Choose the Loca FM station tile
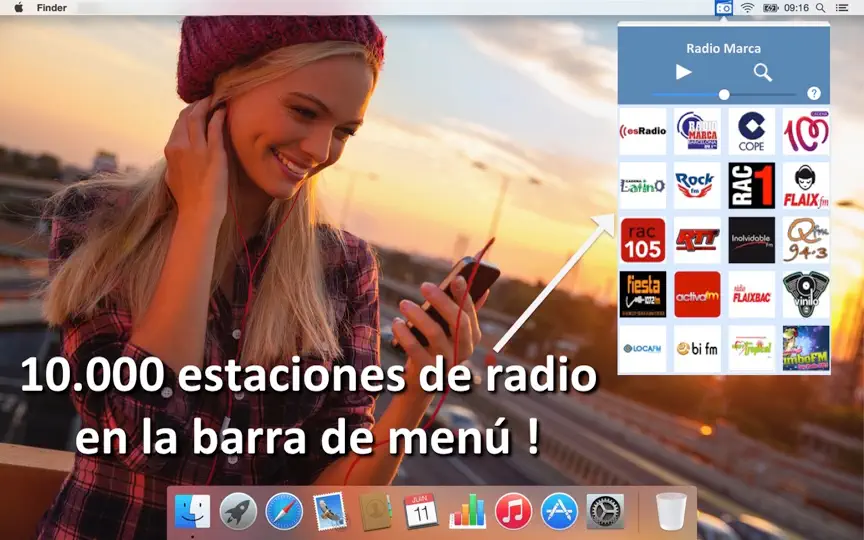 coord(642,348)
